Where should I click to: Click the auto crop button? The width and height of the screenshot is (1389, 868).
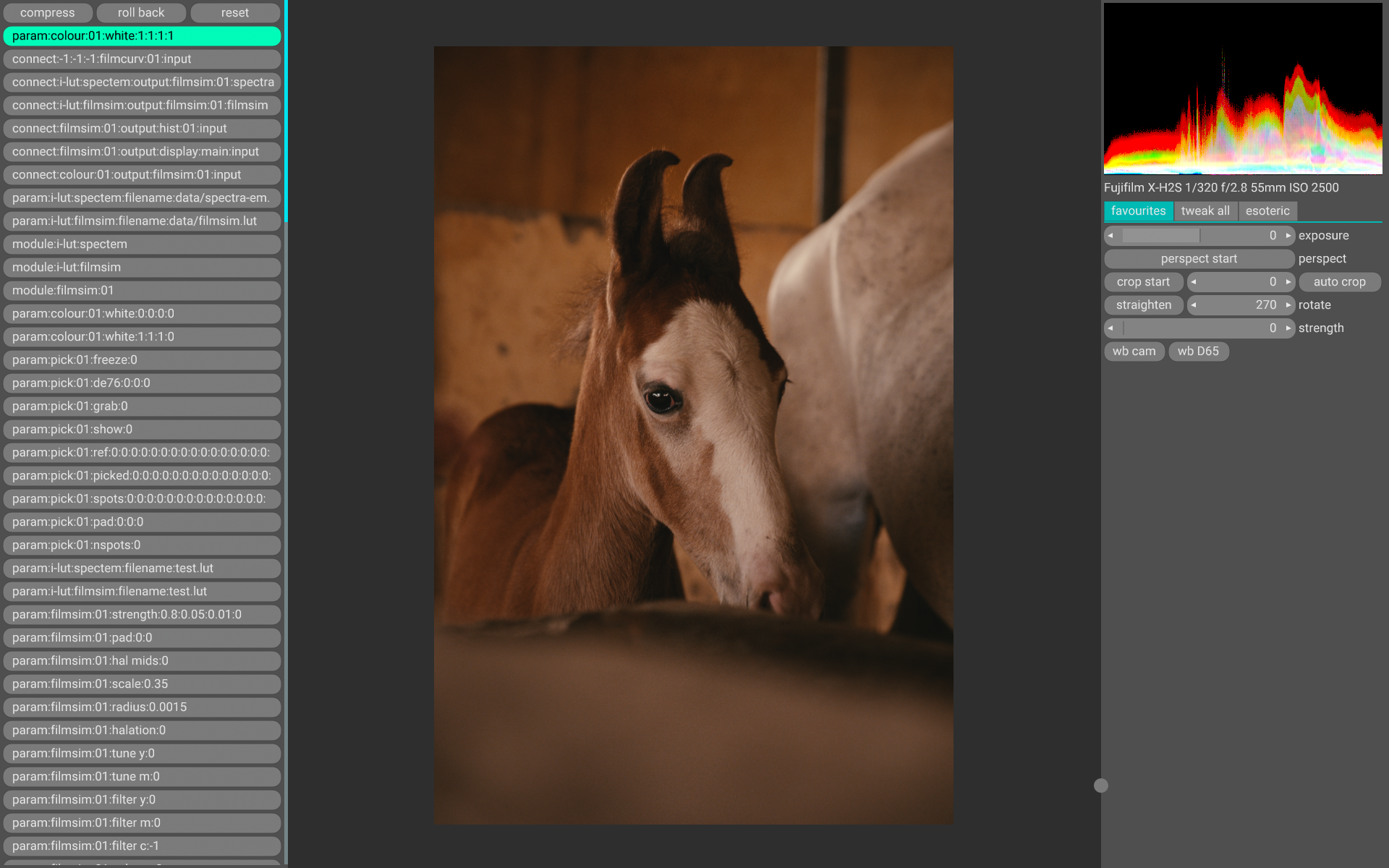coord(1339,282)
